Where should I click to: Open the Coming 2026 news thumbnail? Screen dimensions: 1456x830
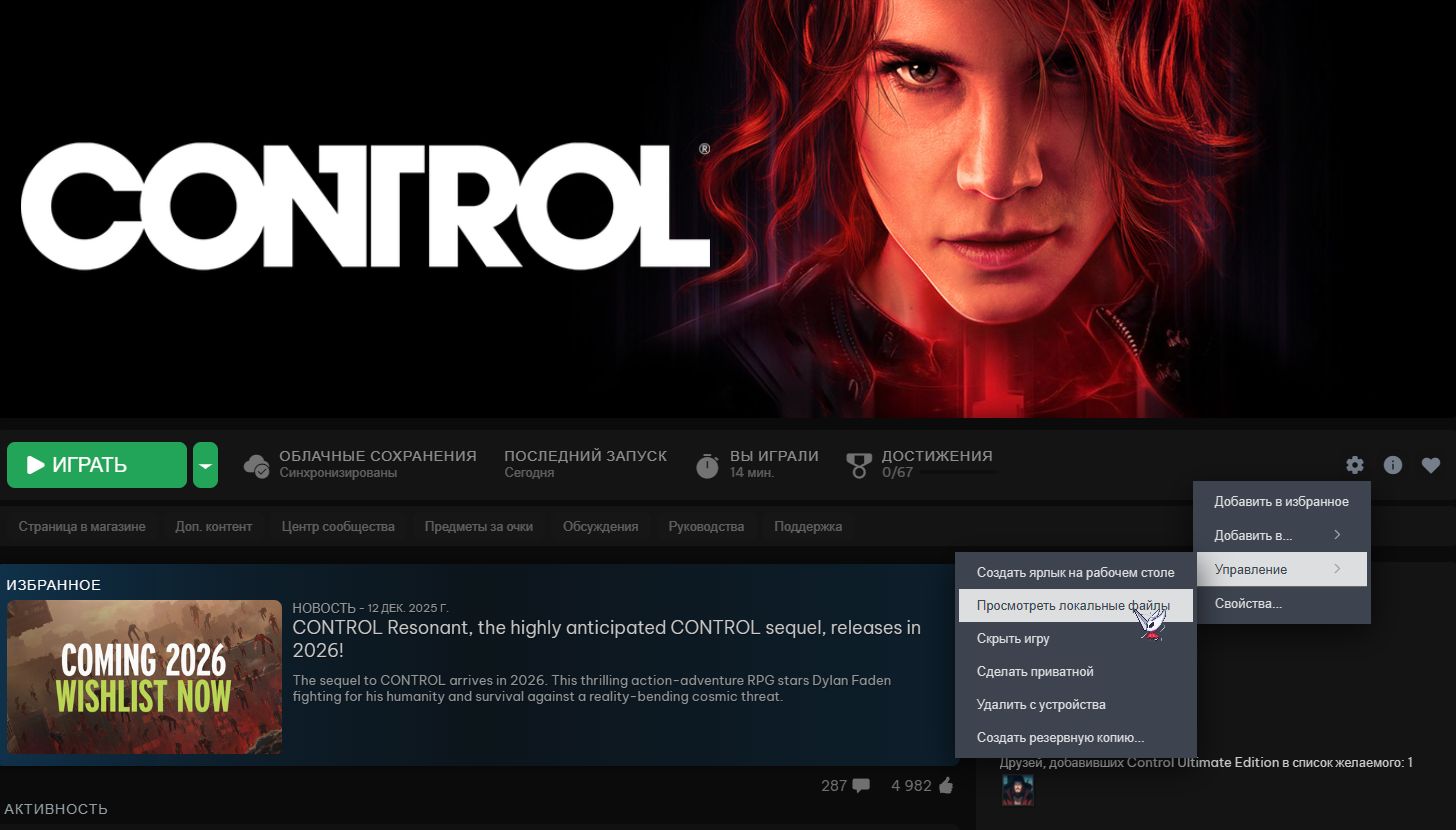(x=144, y=677)
